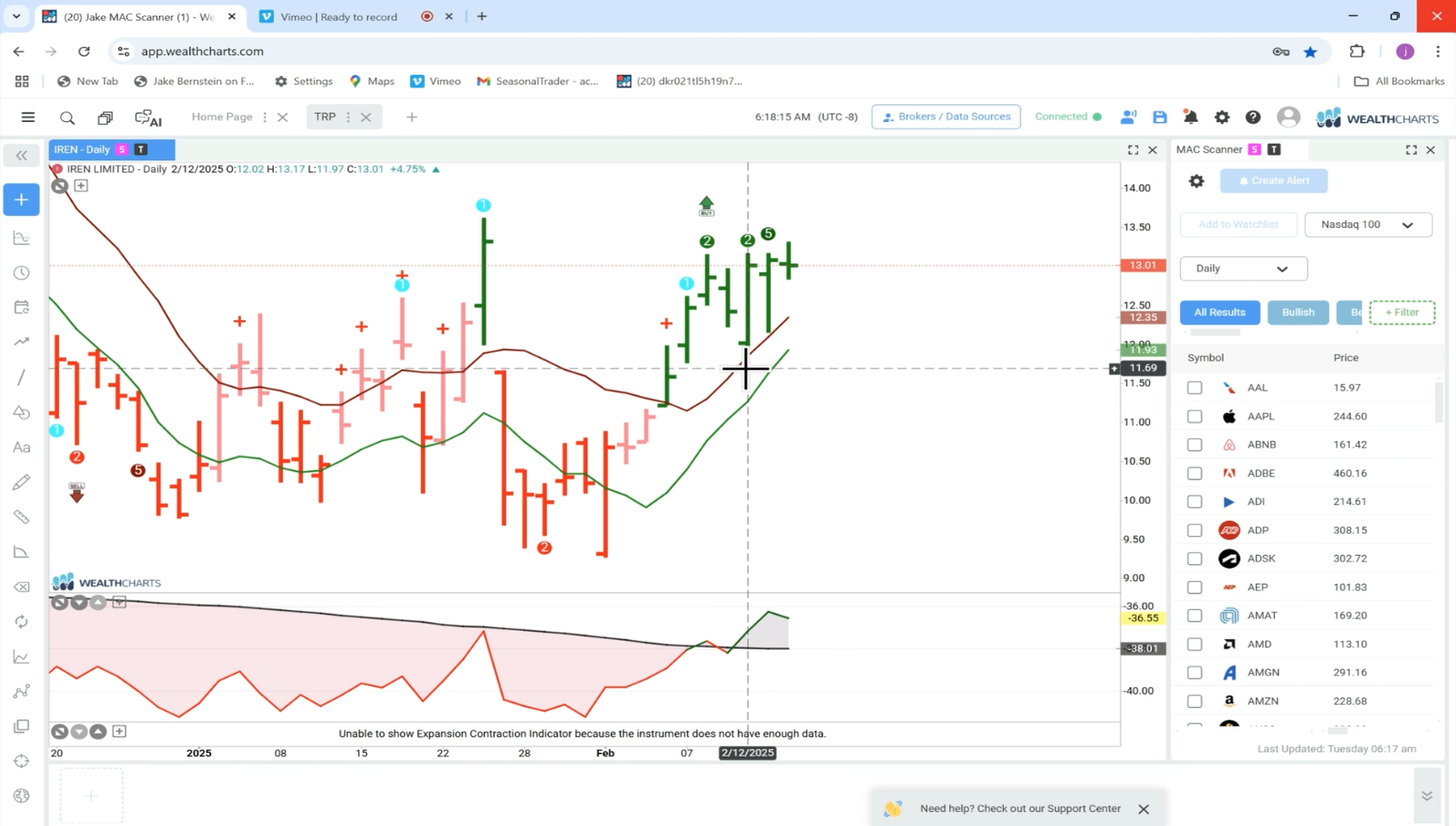
Task: Open the workspace layouts icon
Action: [105, 117]
